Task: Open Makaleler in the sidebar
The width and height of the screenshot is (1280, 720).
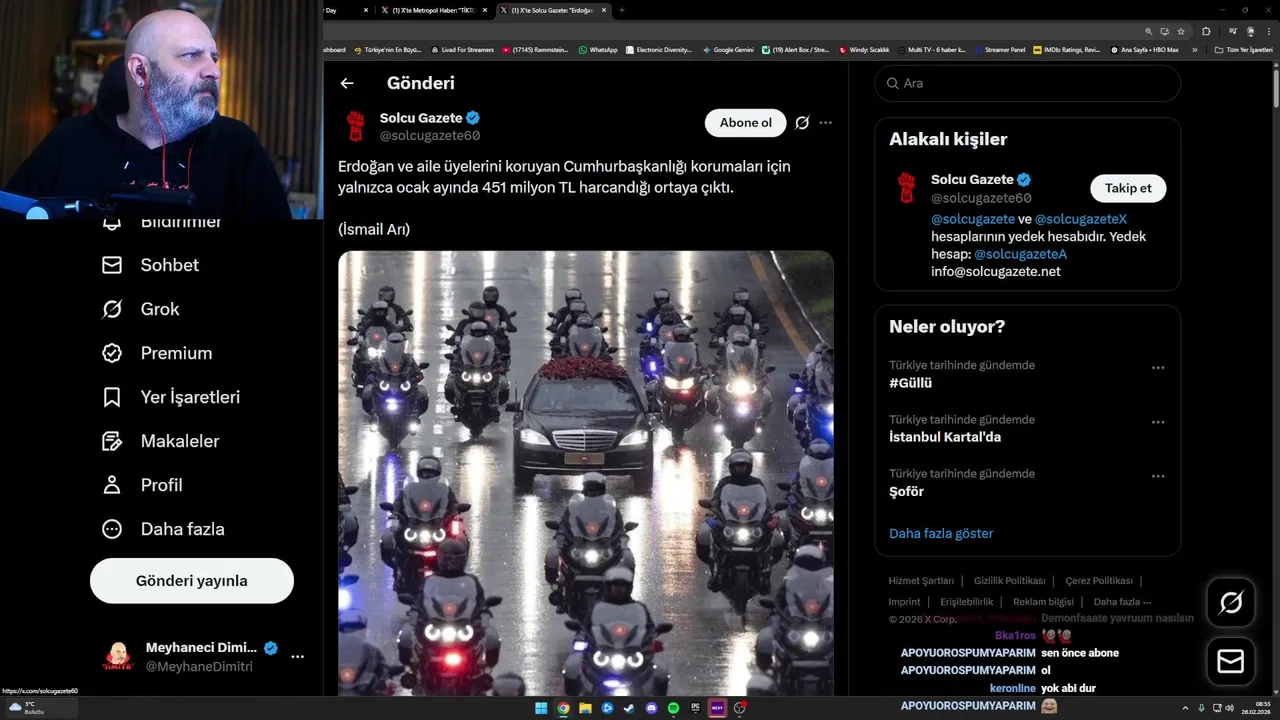Action: tap(160, 441)
